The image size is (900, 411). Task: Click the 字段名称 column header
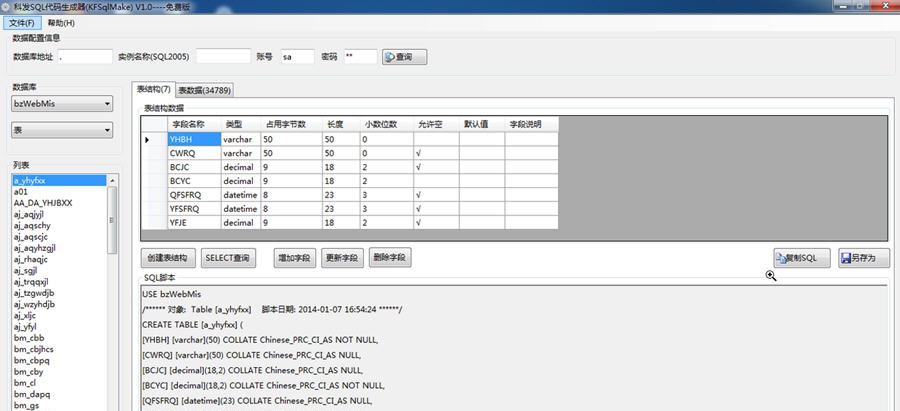tap(194, 124)
